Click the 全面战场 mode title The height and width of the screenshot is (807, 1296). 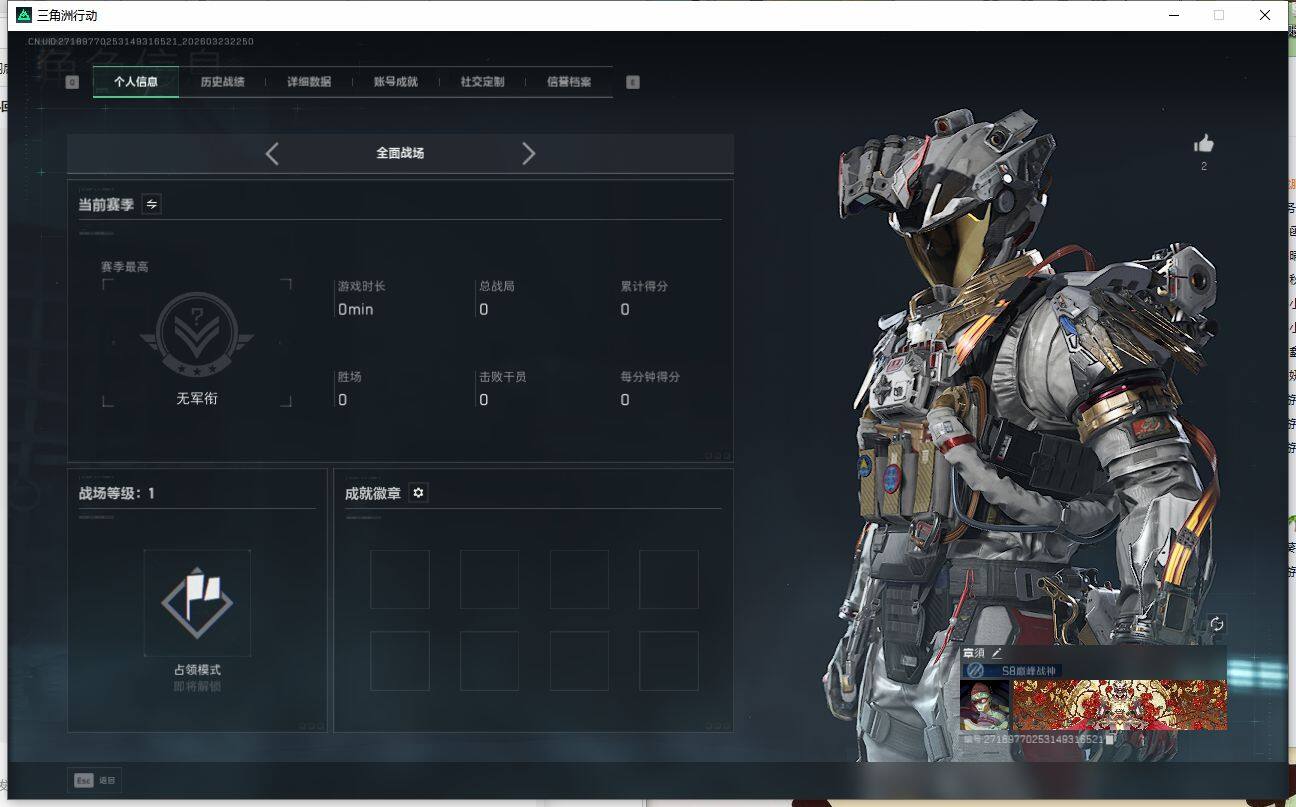(x=400, y=153)
